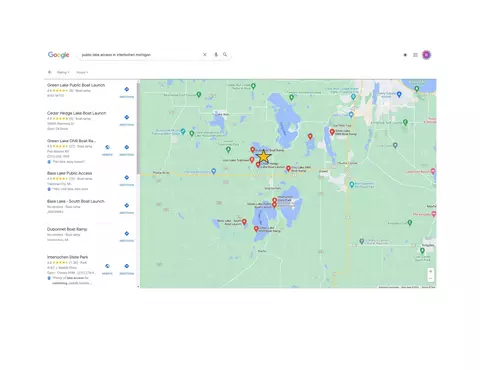Get directions to Green Lake Public Boat Launch
The height and width of the screenshot is (370, 480).
pyautogui.click(x=127, y=91)
